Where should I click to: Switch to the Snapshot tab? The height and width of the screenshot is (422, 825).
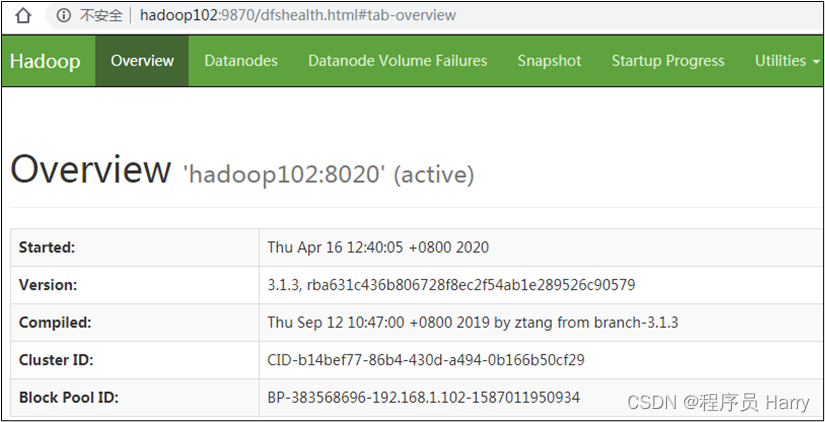549,61
